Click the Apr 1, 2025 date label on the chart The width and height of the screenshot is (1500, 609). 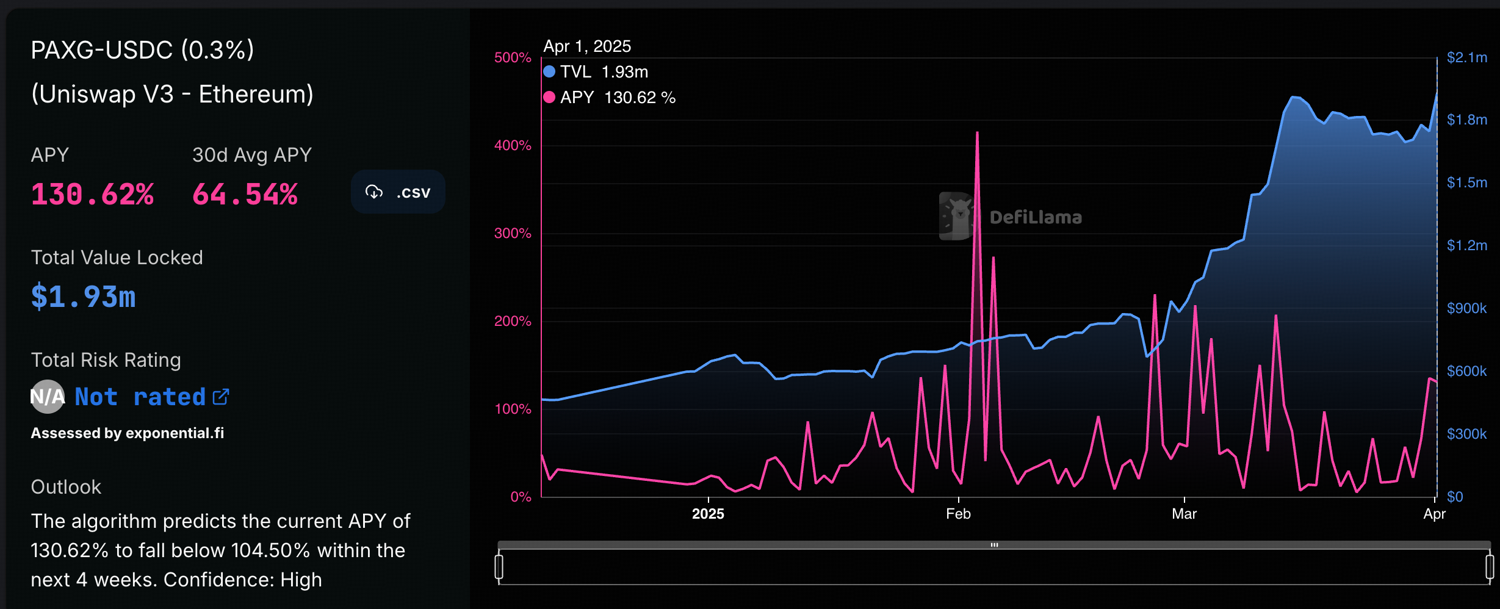586,46
